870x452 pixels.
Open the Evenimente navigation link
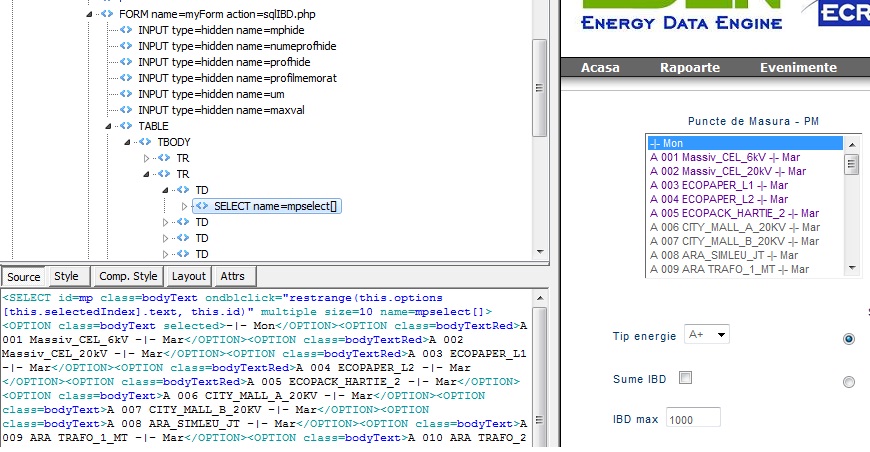click(797, 68)
